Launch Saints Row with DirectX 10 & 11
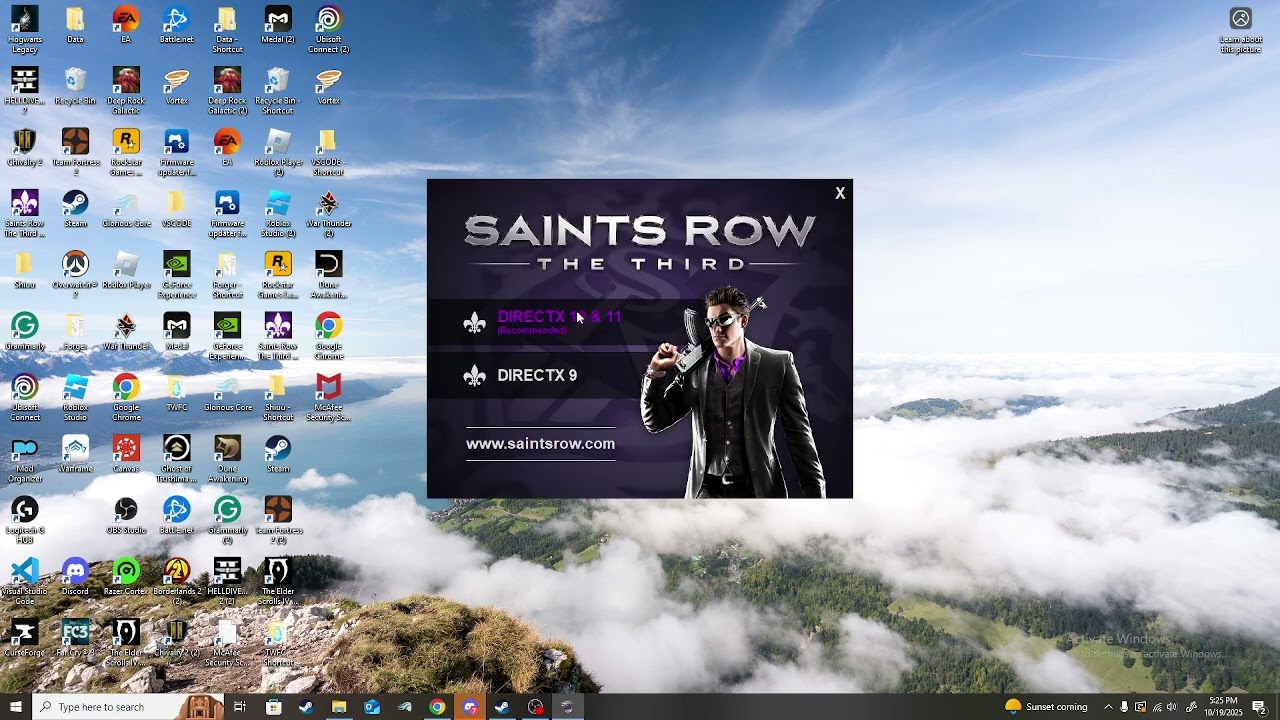The width and height of the screenshot is (1280, 720). 559,321
